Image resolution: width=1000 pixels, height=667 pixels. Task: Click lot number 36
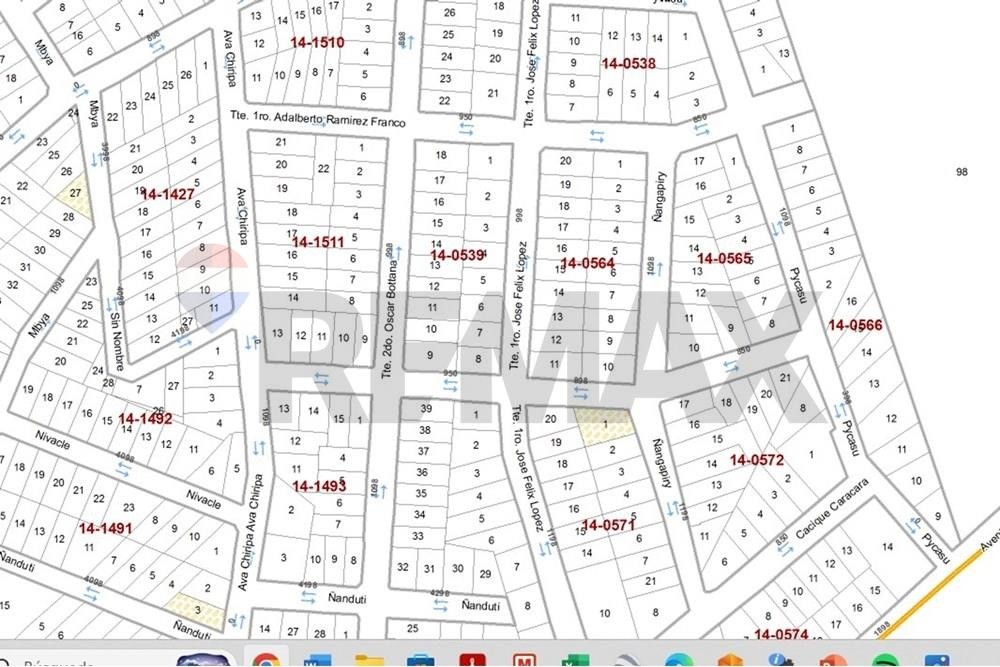[422, 473]
